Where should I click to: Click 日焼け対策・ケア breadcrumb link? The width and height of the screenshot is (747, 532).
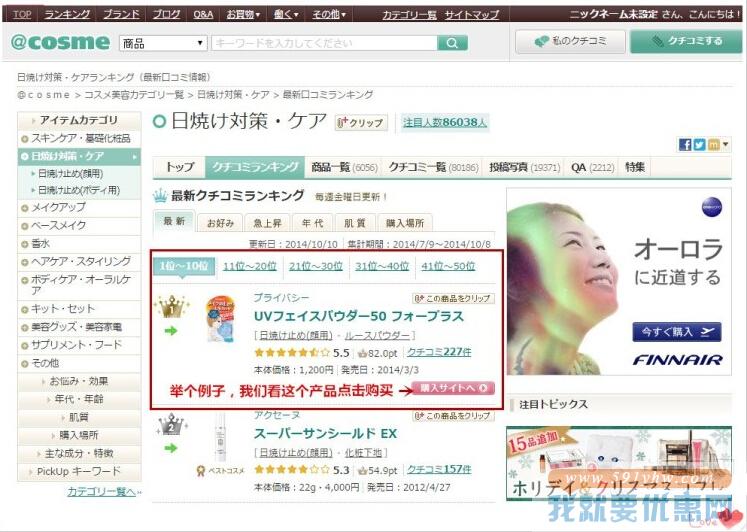click(x=233, y=95)
